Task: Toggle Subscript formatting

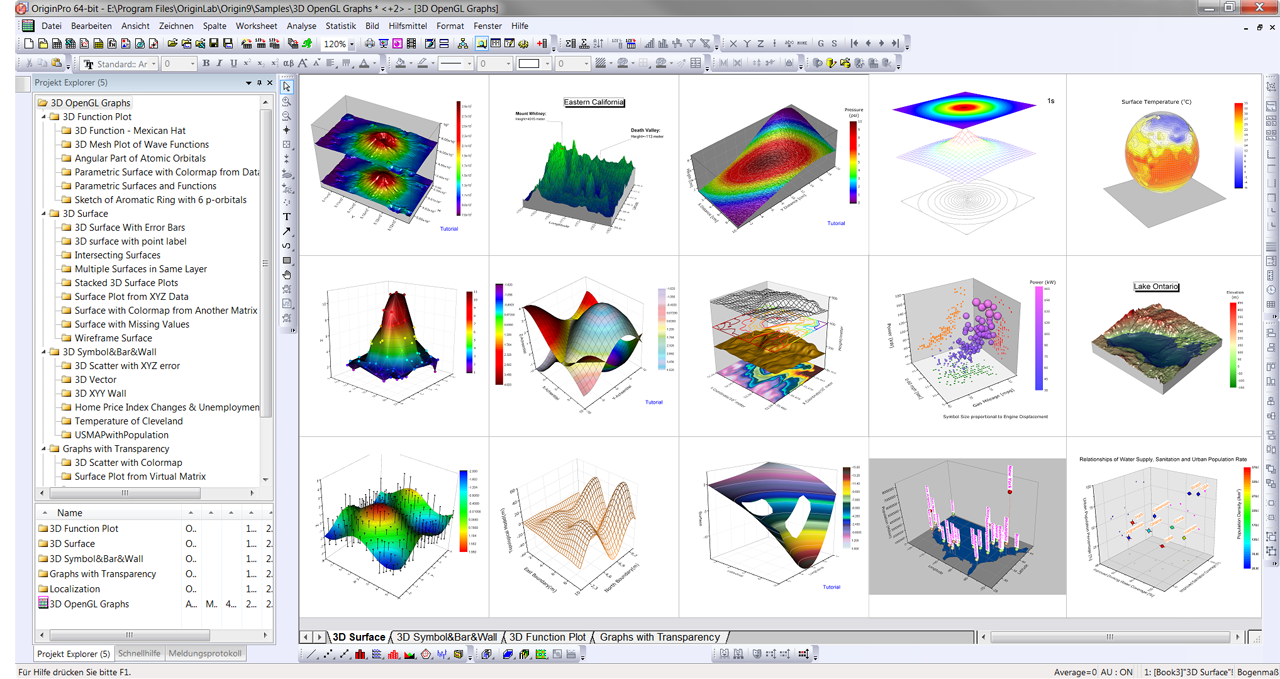Action: pos(260,63)
